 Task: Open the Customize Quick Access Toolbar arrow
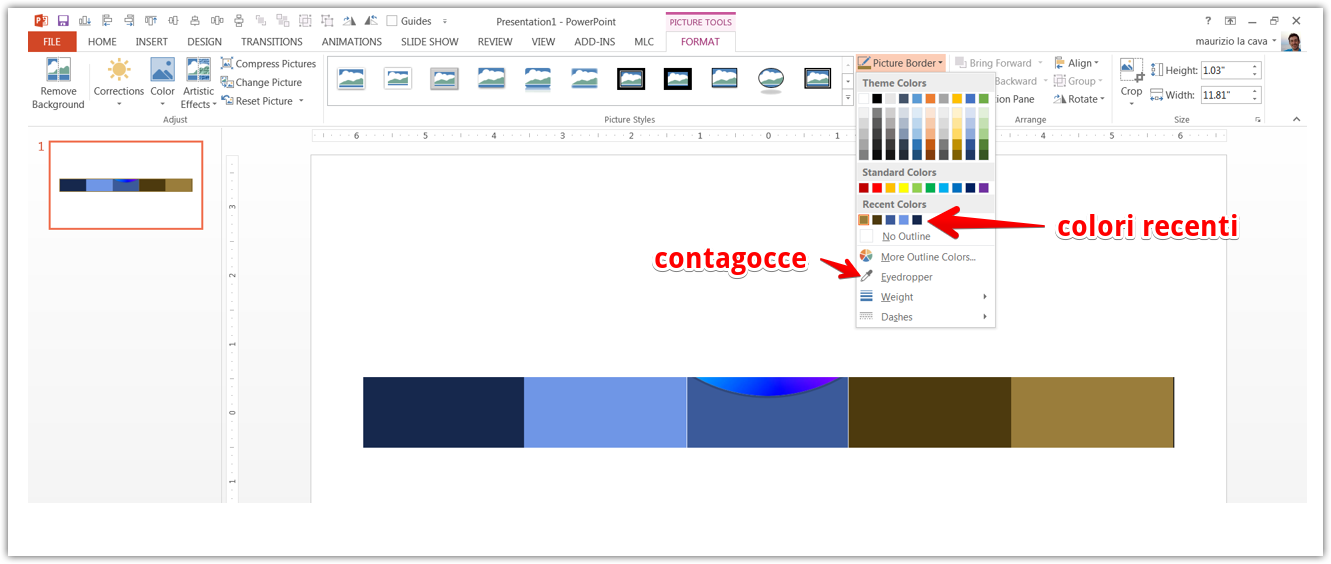click(445, 21)
